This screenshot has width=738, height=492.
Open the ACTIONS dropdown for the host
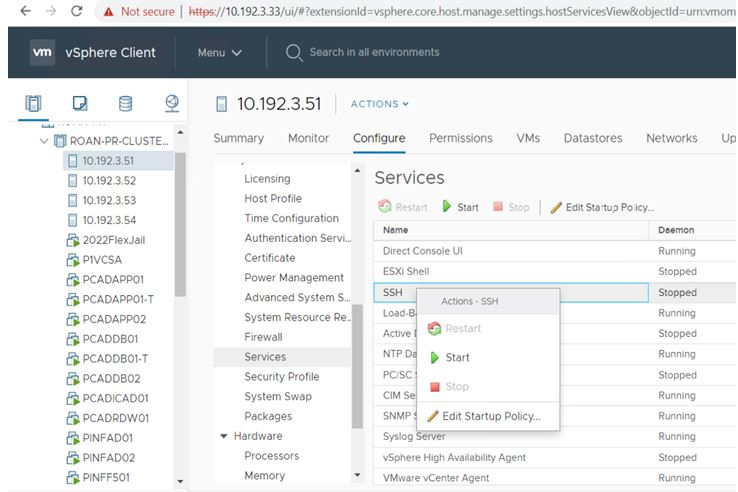click(379, 104)
